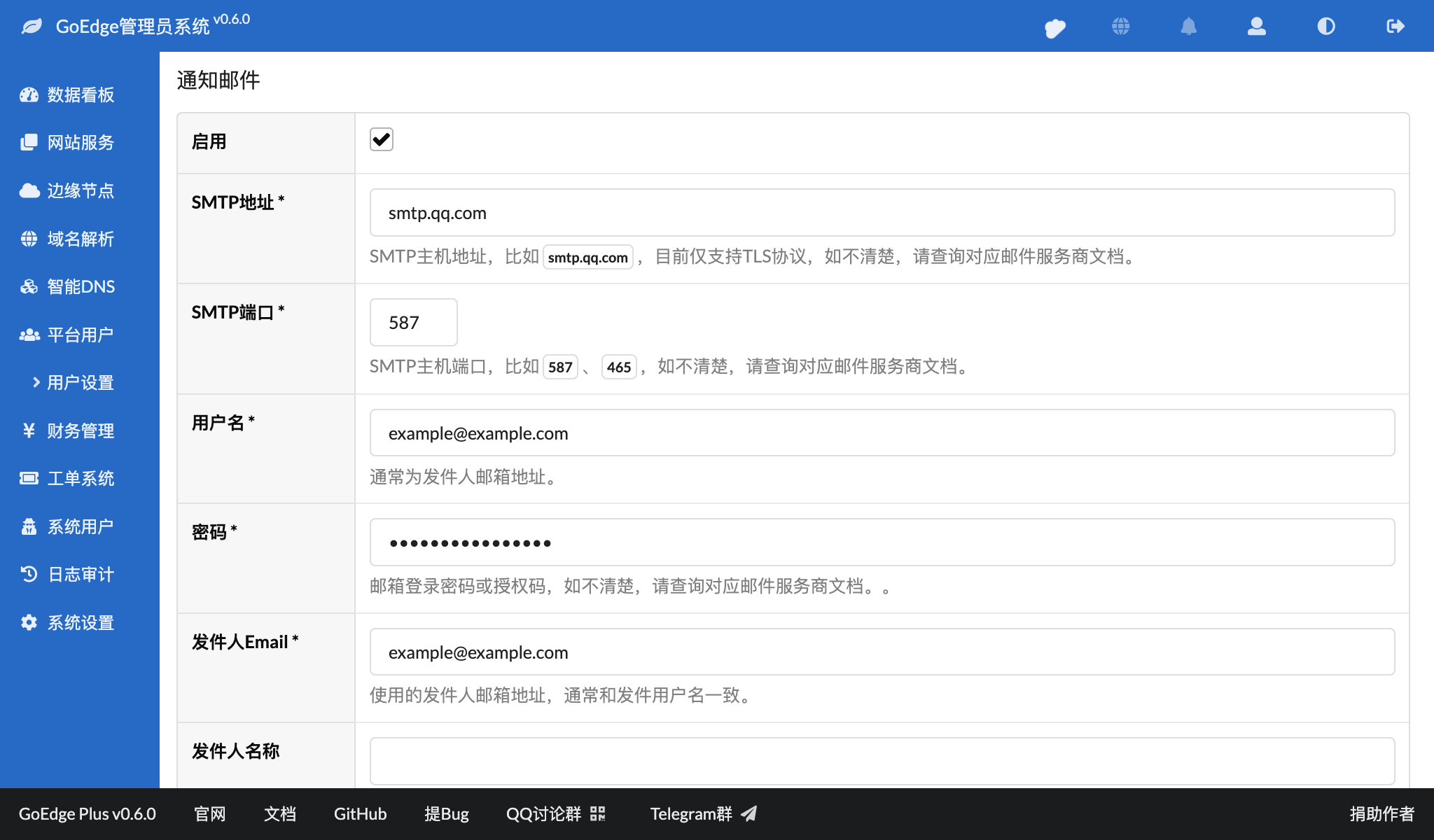Click the globe icon beside 域名解析
Image resolution: width=1434 pixels, height=840 pixels.
click(x=29, y=239)
